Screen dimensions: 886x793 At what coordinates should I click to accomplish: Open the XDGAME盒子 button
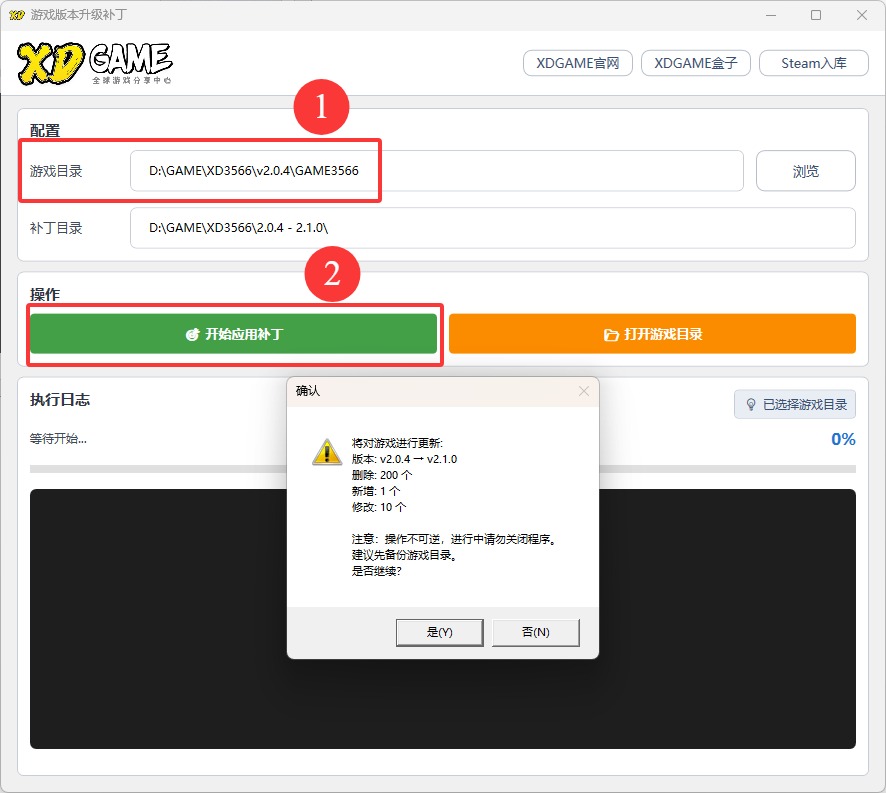[695, 63]
